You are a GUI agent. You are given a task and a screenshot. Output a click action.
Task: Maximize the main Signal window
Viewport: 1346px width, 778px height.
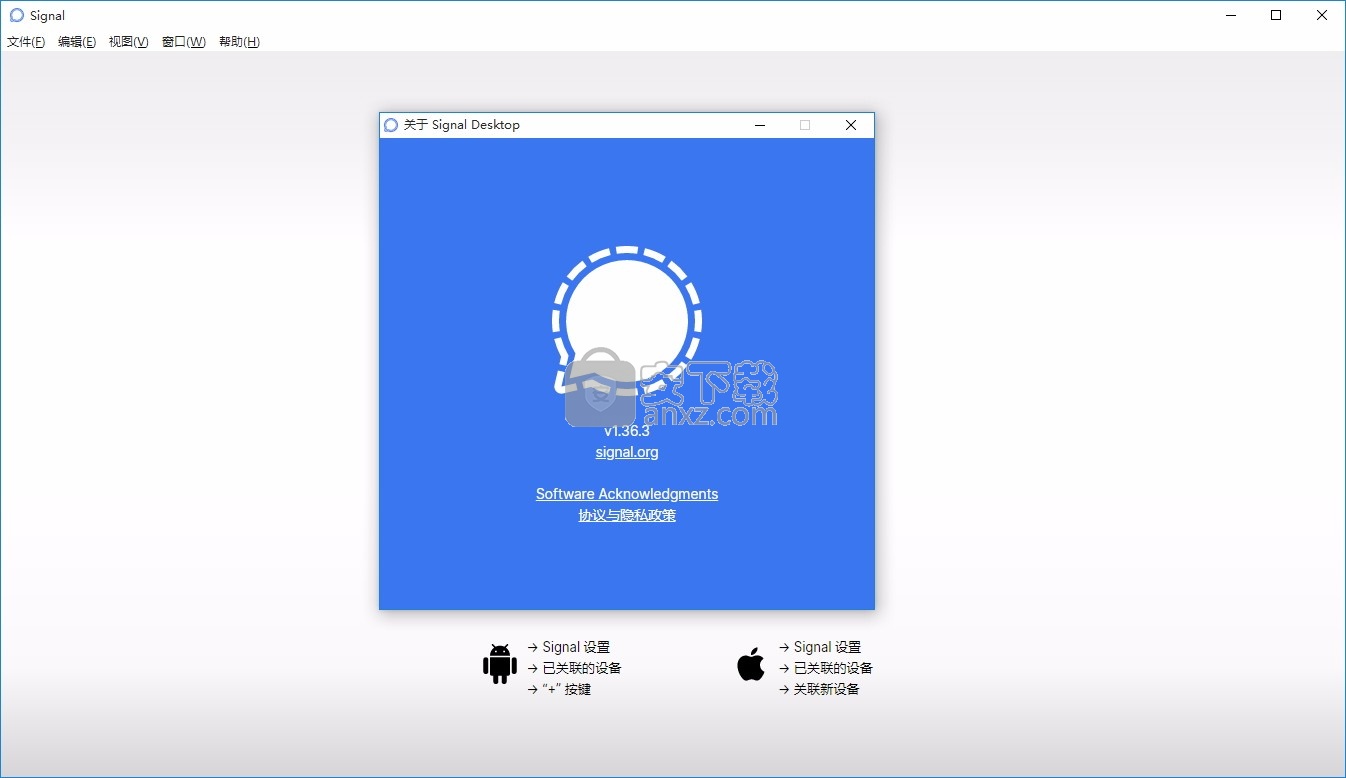click(x=1276, y=15)
